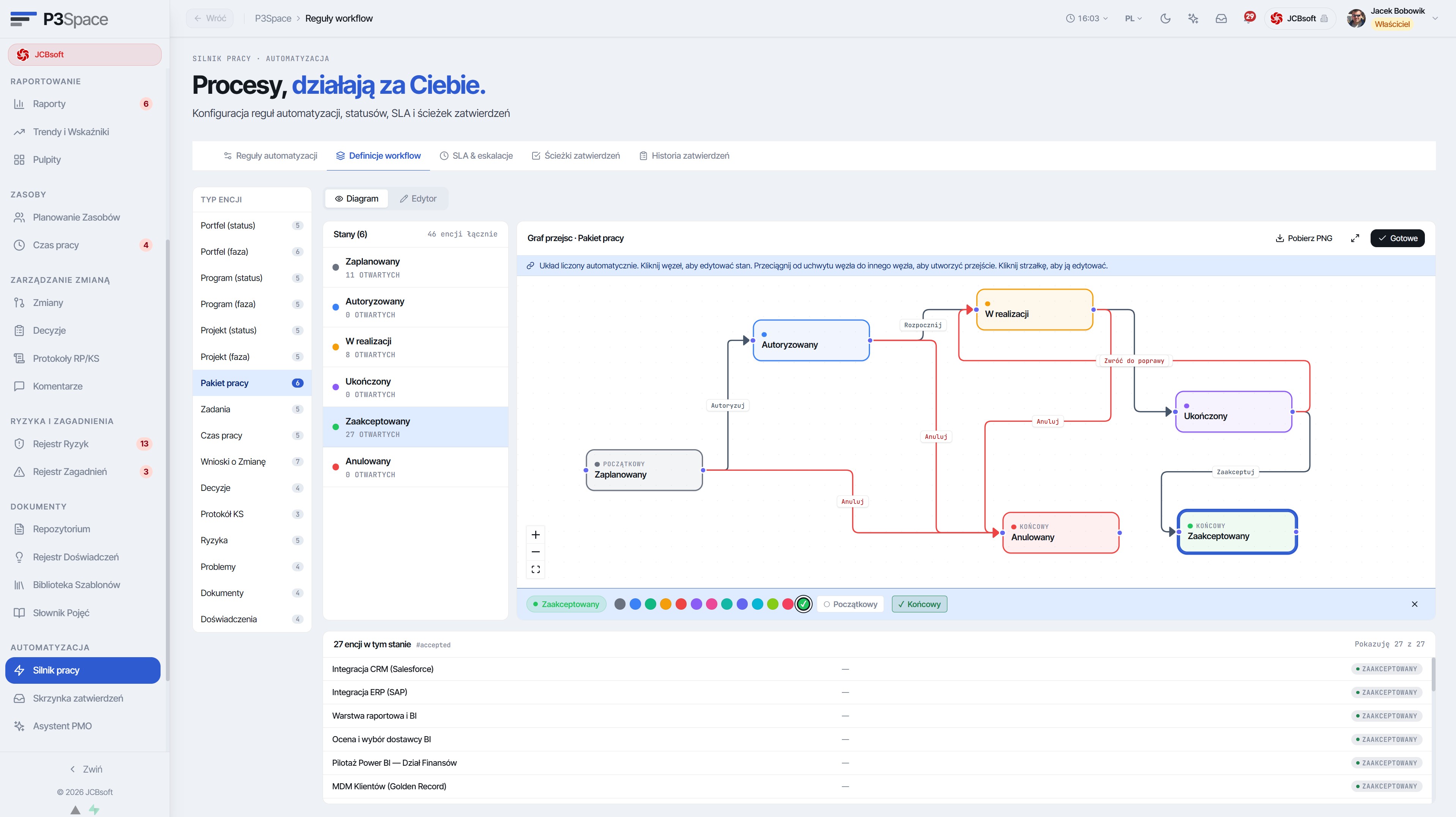Screen dimensions: 1456x817
Task: Pick the pink color swatch
Action: 712,604
